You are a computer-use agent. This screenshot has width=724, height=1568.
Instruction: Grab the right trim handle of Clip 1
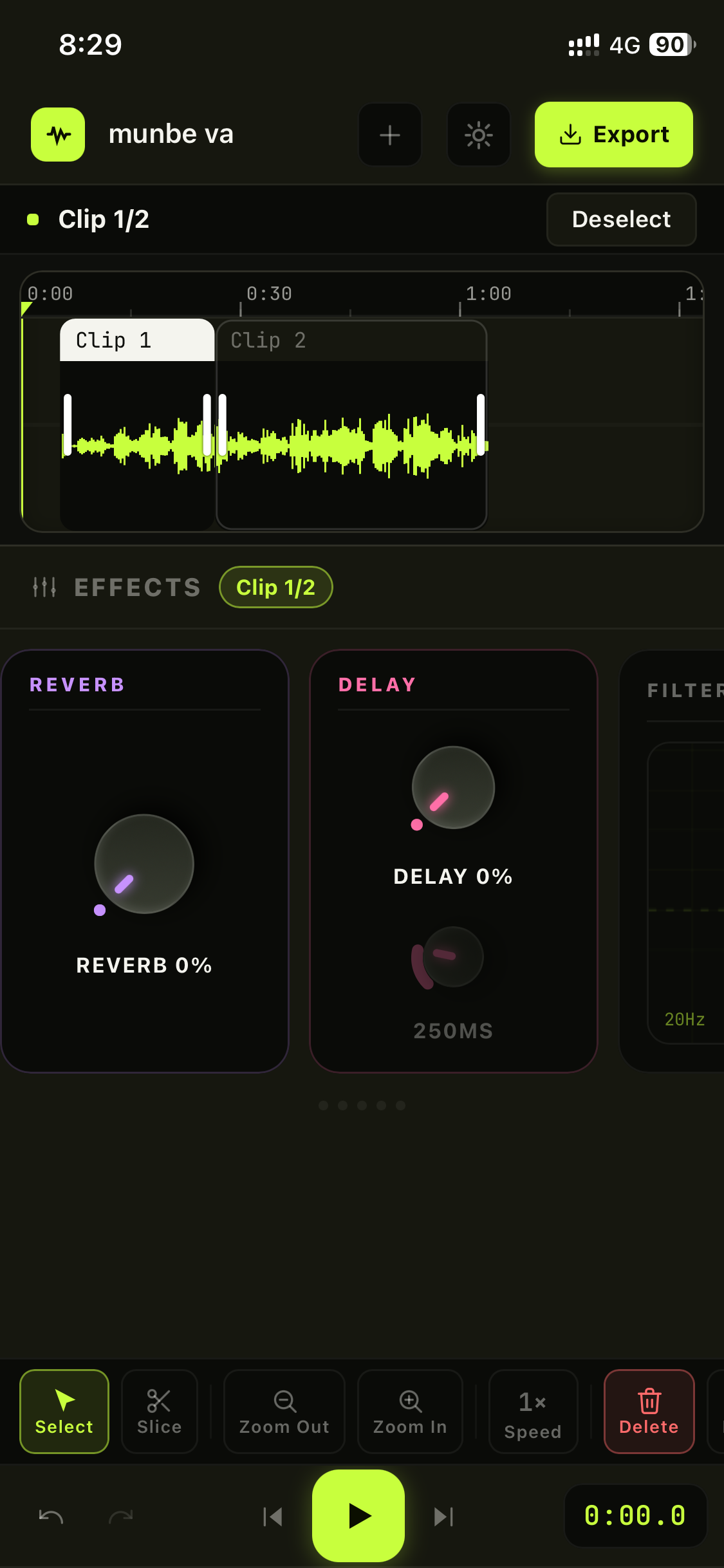(x=207, y=425)
